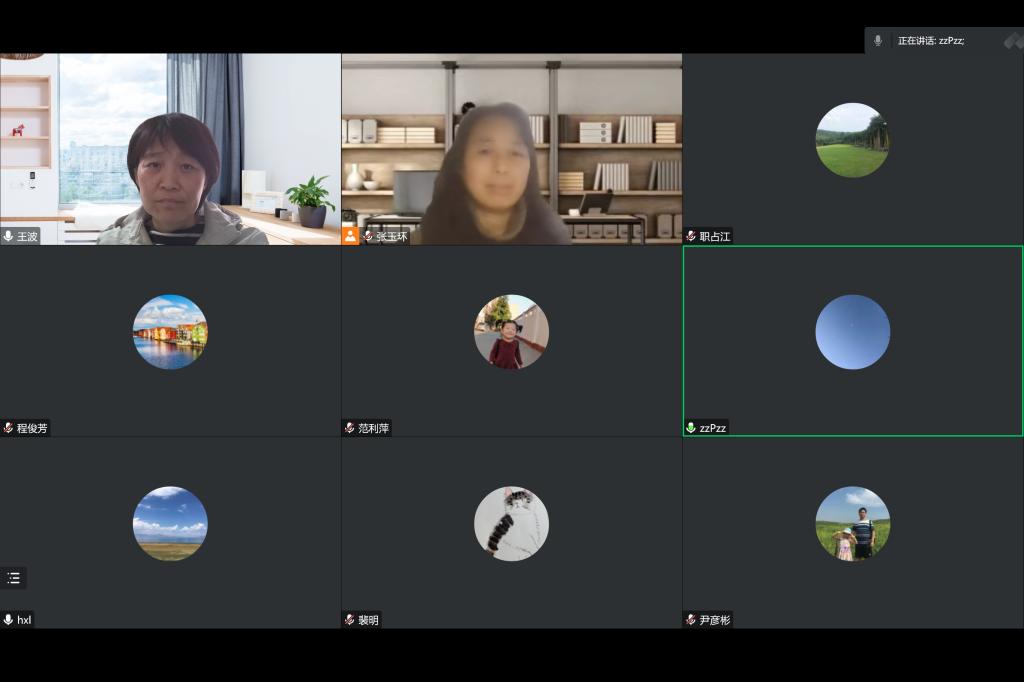Viewport: 1024px width, 682px height.
Task: Click 范利萍's child photo avatar
Action: point(511,332)
